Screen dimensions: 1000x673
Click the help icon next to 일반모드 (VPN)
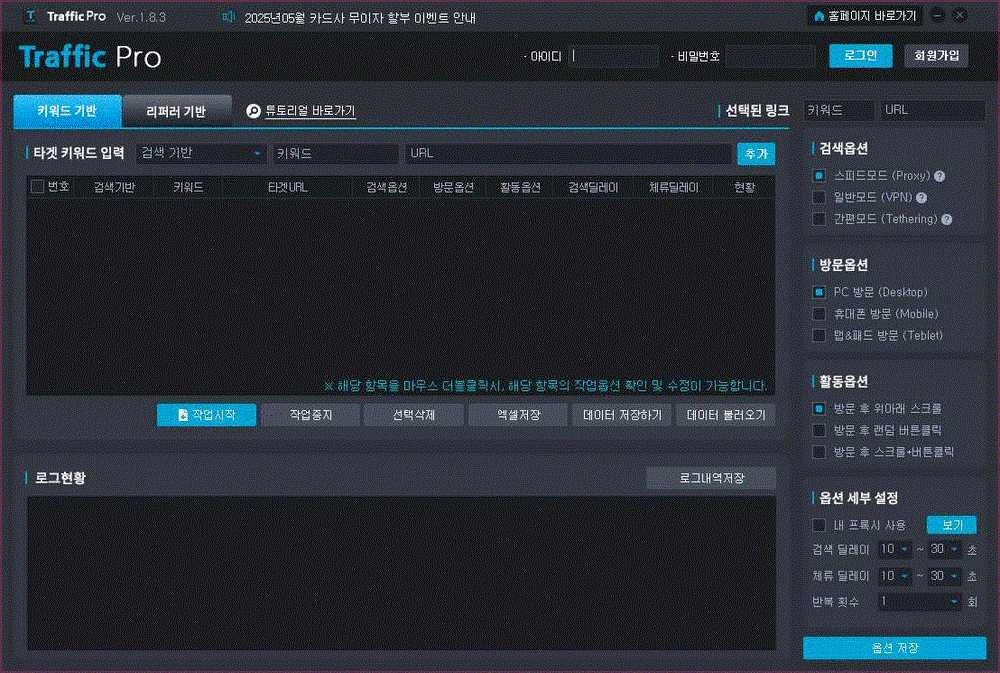[x=921, y=198]
